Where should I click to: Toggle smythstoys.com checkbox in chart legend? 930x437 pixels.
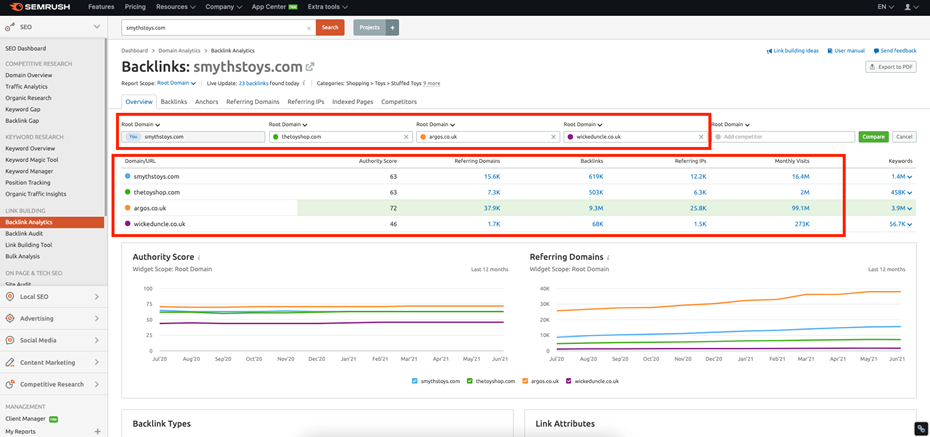coord(415,381)
